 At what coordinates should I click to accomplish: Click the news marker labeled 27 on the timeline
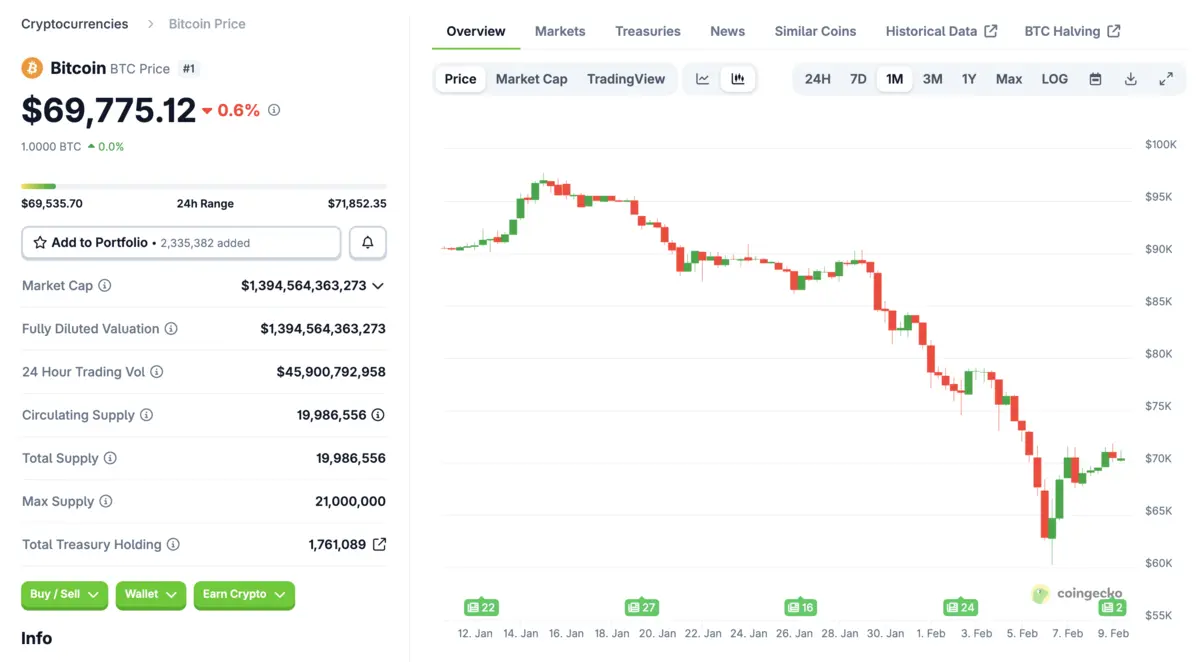click(641, 607)
